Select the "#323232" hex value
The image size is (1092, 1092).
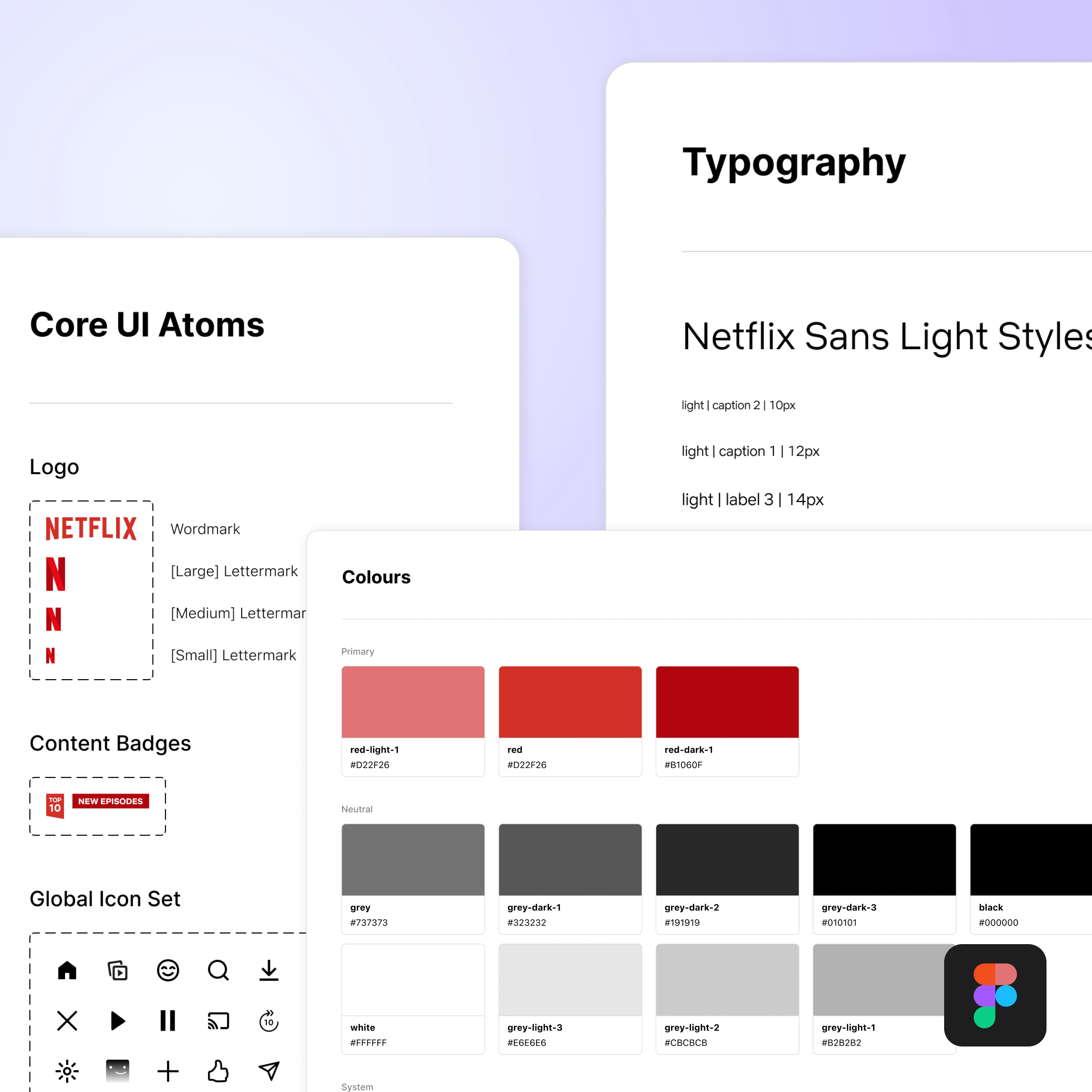tap(527, 923)
